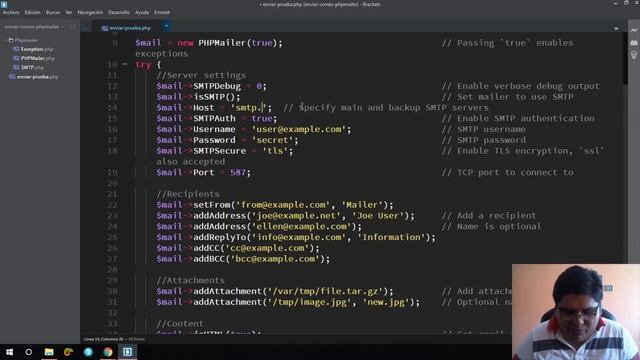640x360 pixels.
Task: Open Exception.php in the file tree
Action: 37,49
